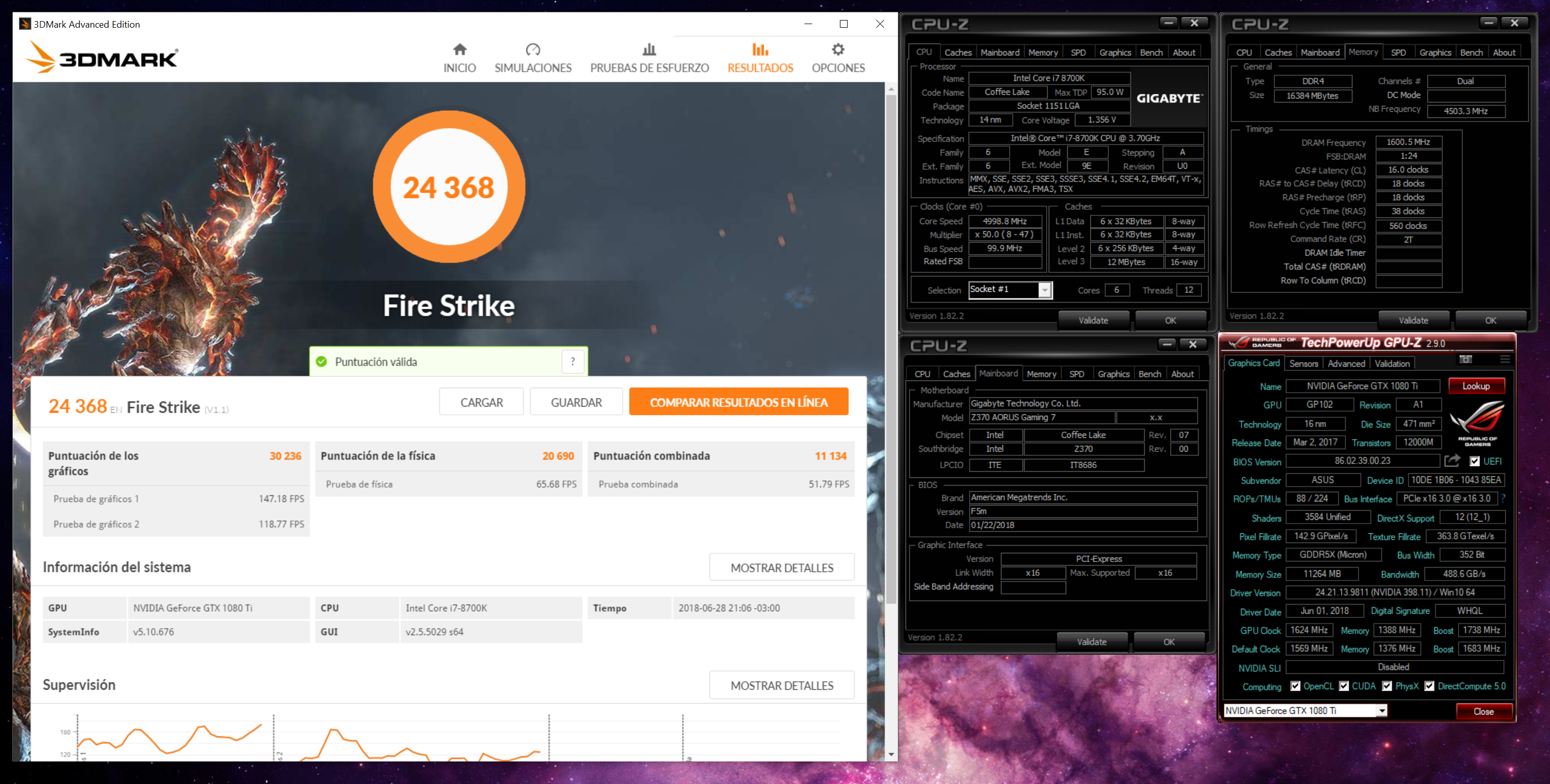
Task: Click OK in CPU-Z Memory window
Action: pos(1490,320)
